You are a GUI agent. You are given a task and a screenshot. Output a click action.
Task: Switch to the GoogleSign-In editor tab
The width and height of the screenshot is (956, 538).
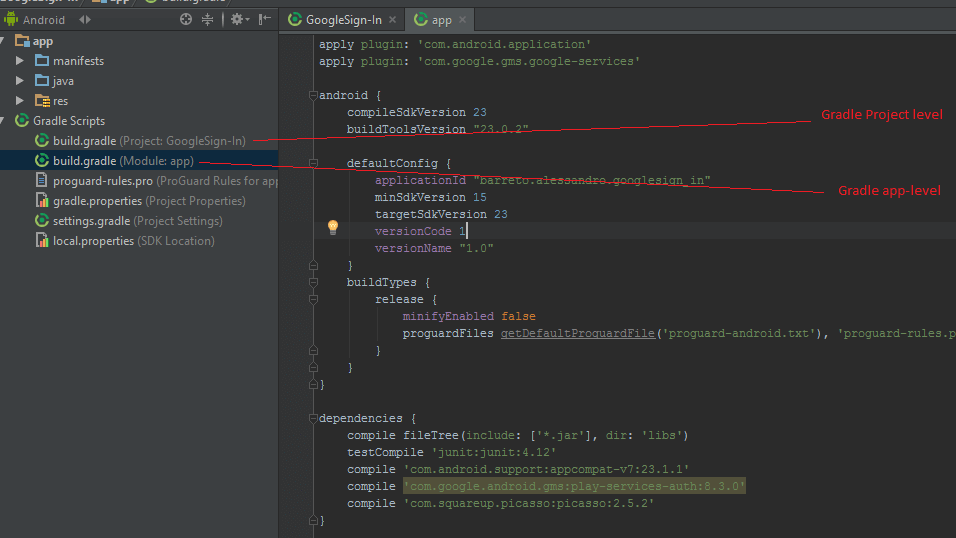(x=343, y=20)
